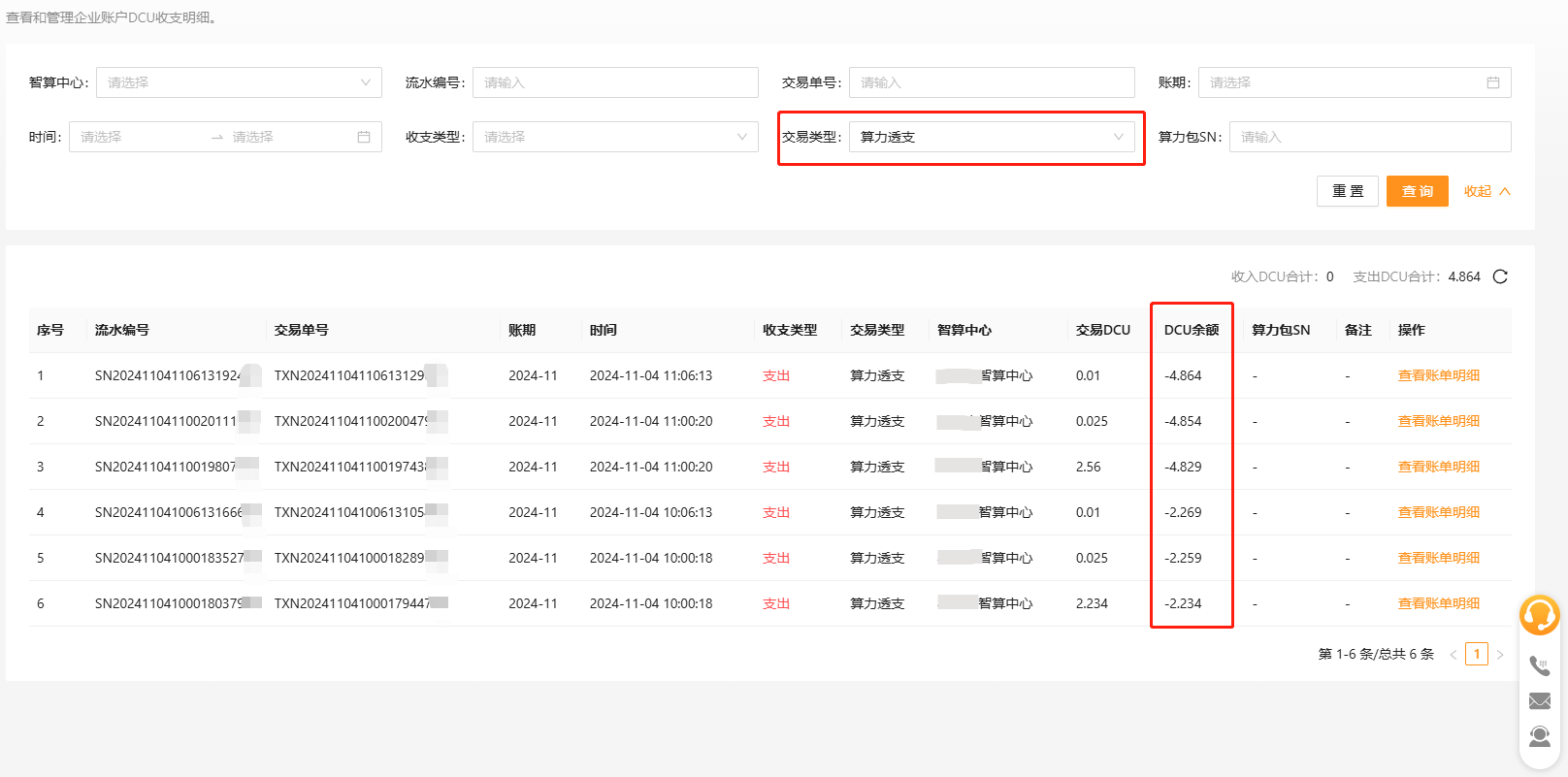Screen dimensions: 1568x777
Task: Select page 1 in pagination
Action: 1476,654
